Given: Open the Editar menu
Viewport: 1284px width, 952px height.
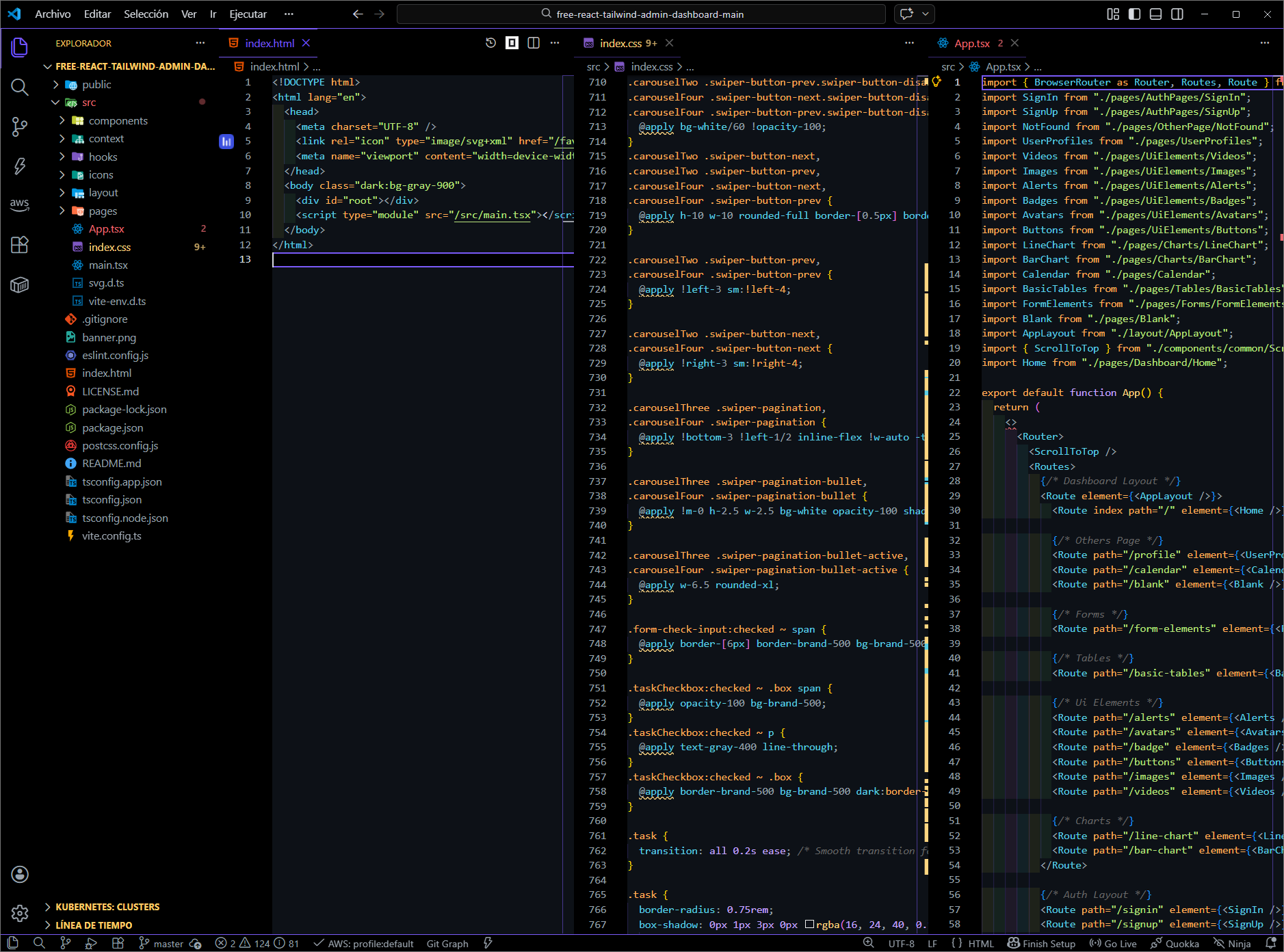Looking at the screenshot, I should pyautogui.click(x=97, y=14).
